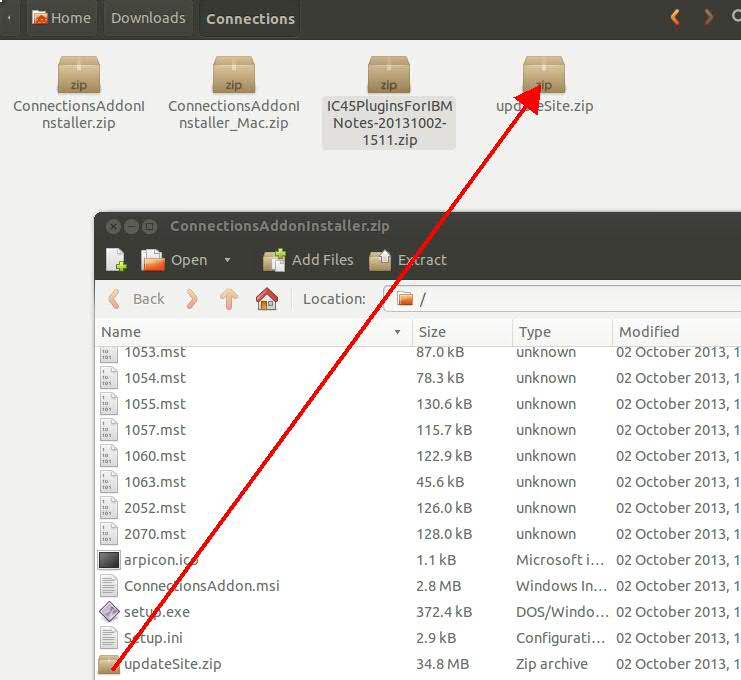
Task: Click file manager's orange back arrow
Action: [x=675, y=17]
